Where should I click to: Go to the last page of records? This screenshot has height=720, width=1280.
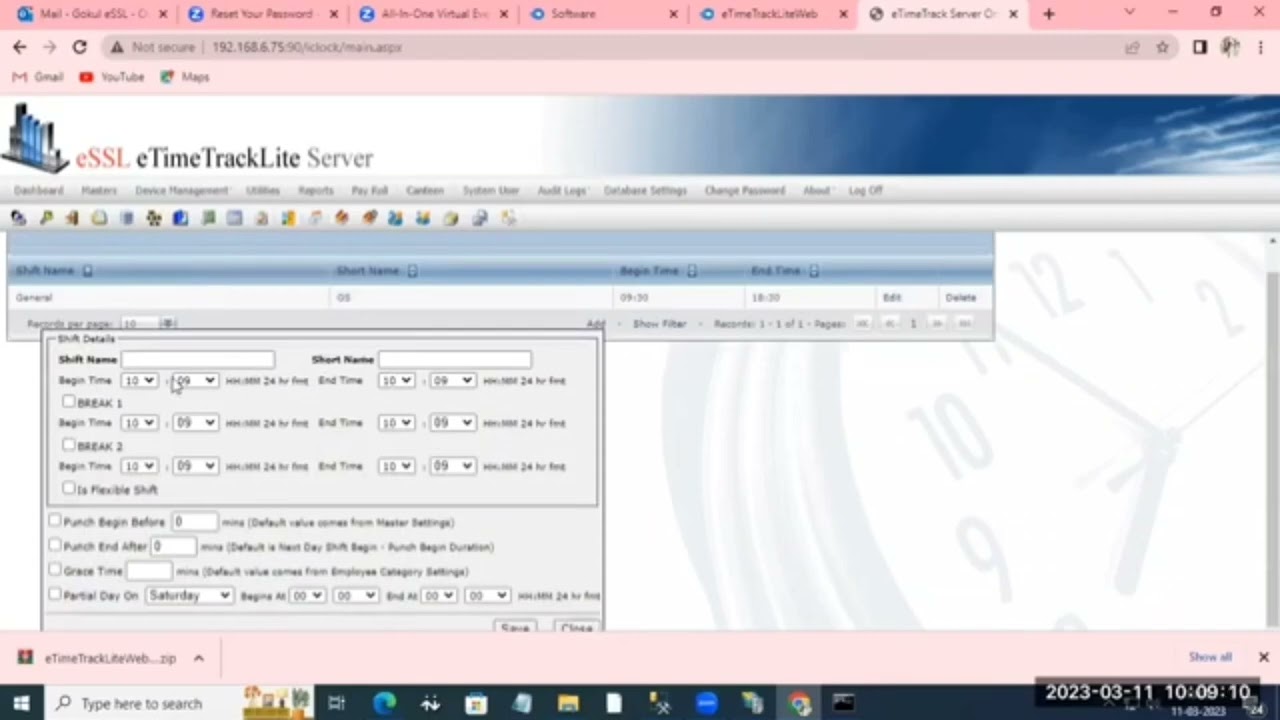tap(964, 324)
